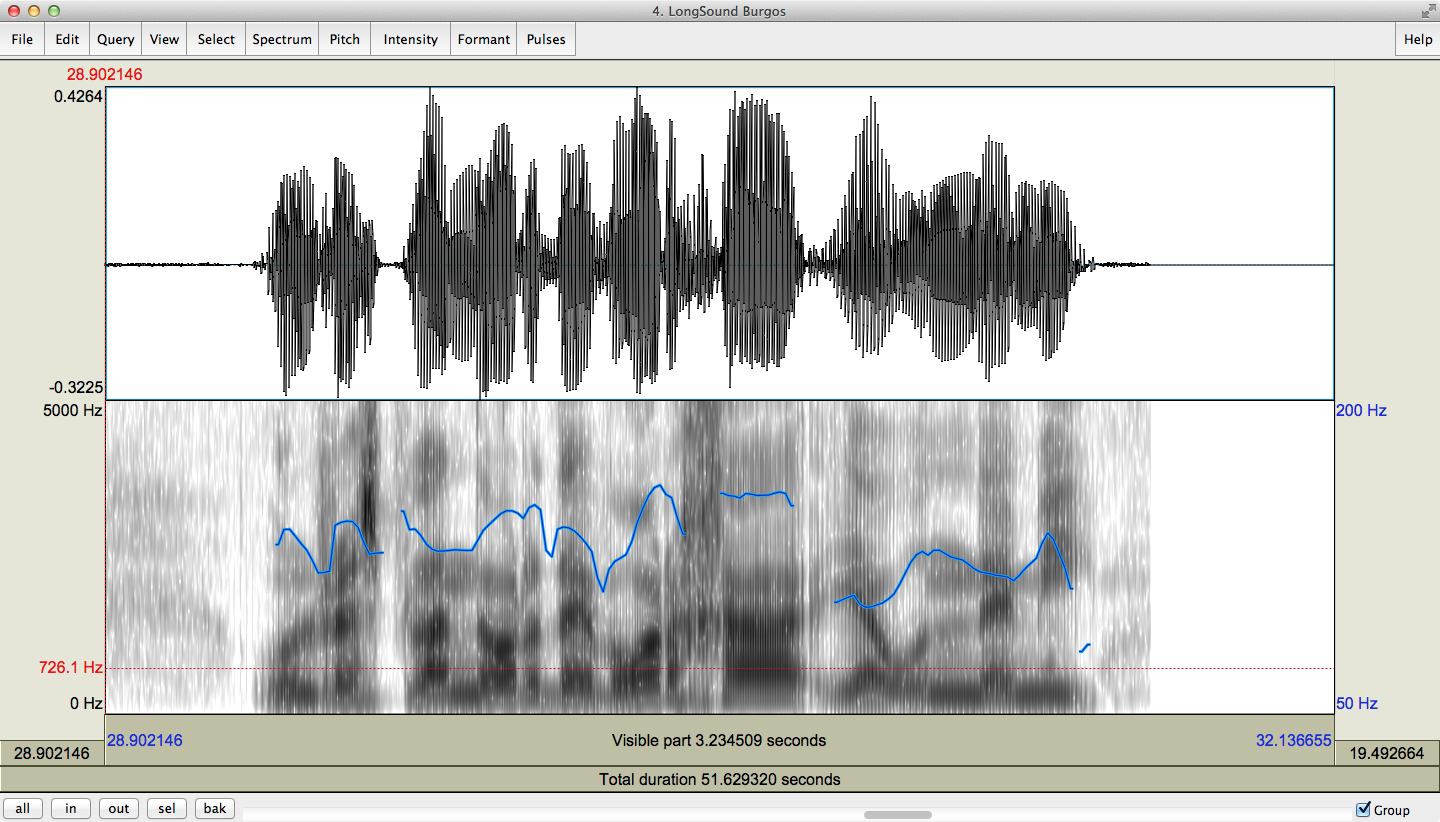Click the red close window button
This screenshot has width=1440, height=822.
(13, 11)
